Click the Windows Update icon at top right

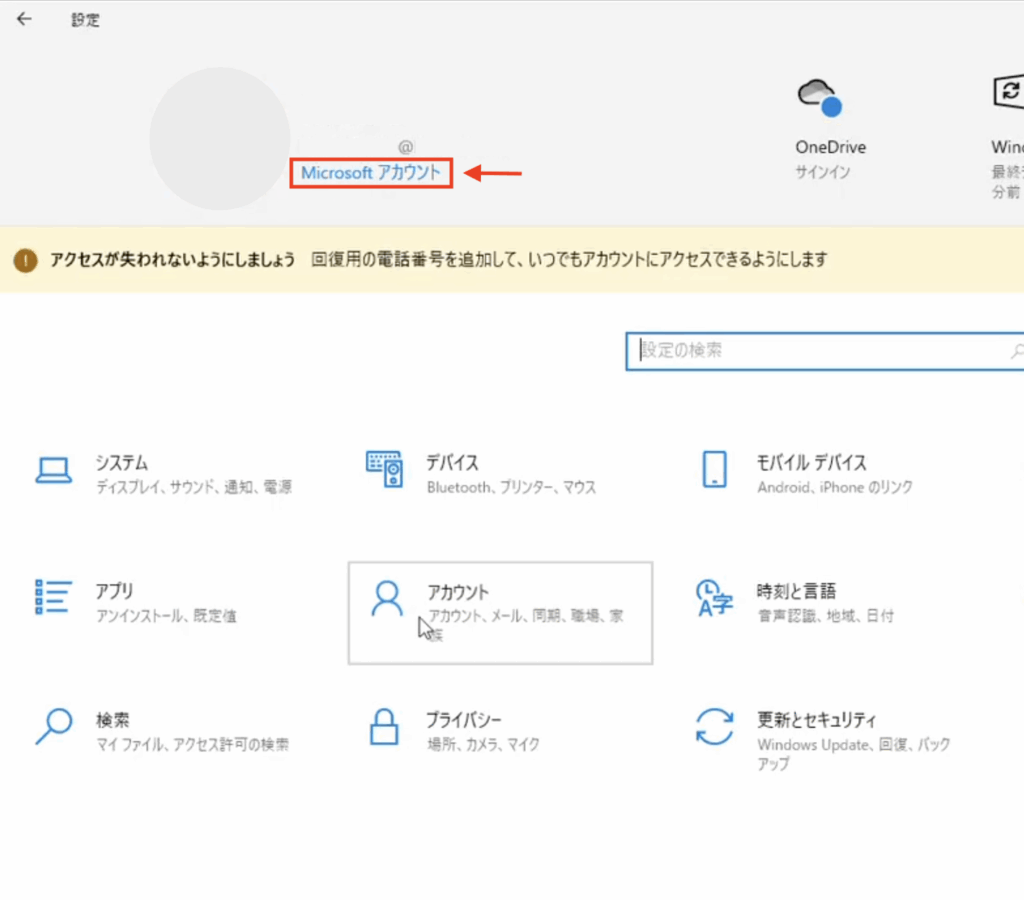click(x=1008, y=92)
